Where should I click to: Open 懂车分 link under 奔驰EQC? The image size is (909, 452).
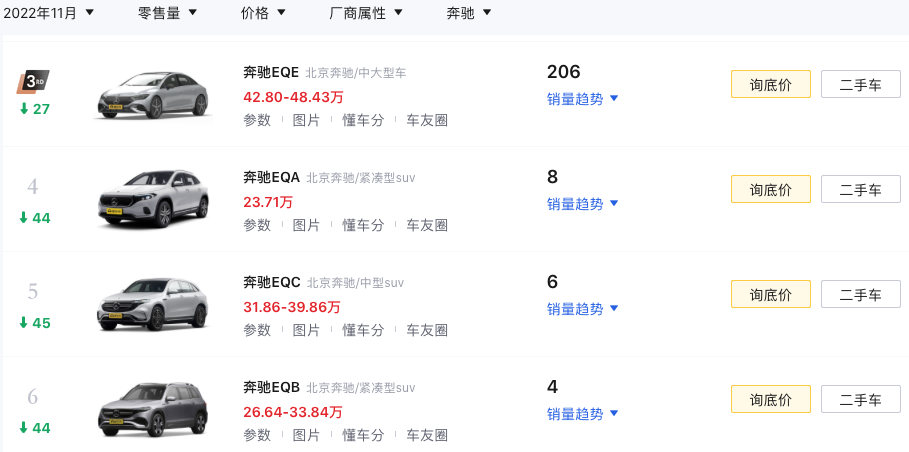coord(363,330)
